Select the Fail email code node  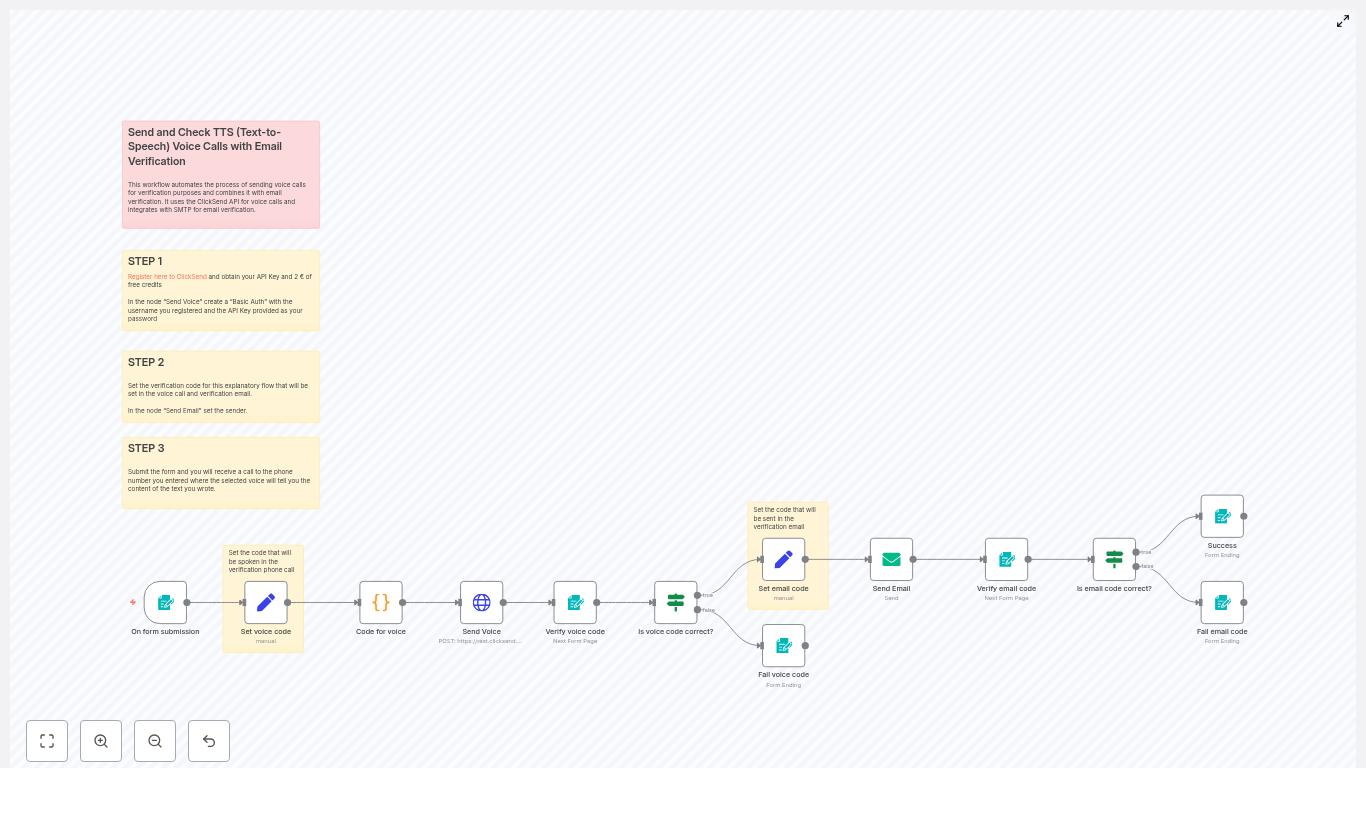[1222, 602]
